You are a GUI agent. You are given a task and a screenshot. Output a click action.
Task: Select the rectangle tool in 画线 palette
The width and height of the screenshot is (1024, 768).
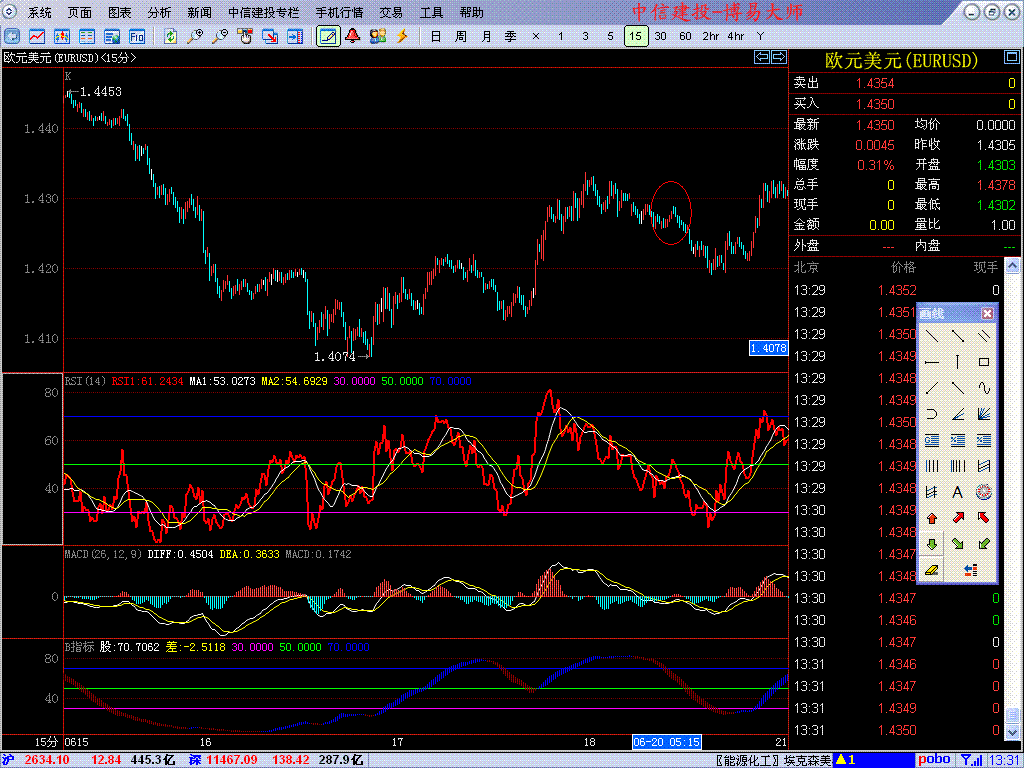984,362
